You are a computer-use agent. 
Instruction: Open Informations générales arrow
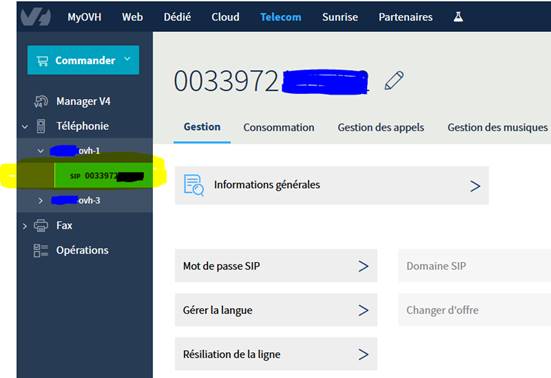tap(475, 186)
